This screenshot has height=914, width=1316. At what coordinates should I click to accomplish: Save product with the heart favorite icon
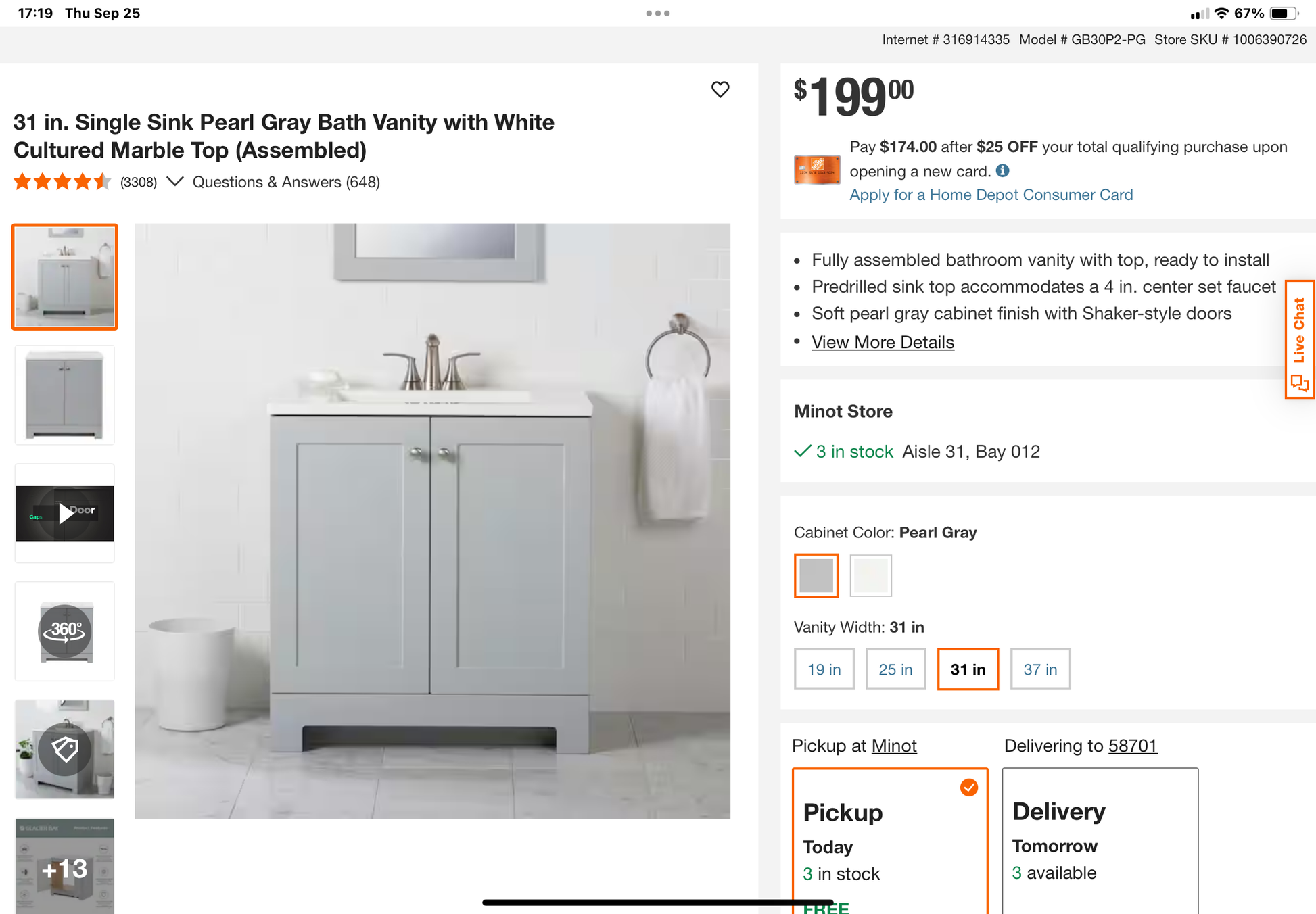(x=720, y=89)
